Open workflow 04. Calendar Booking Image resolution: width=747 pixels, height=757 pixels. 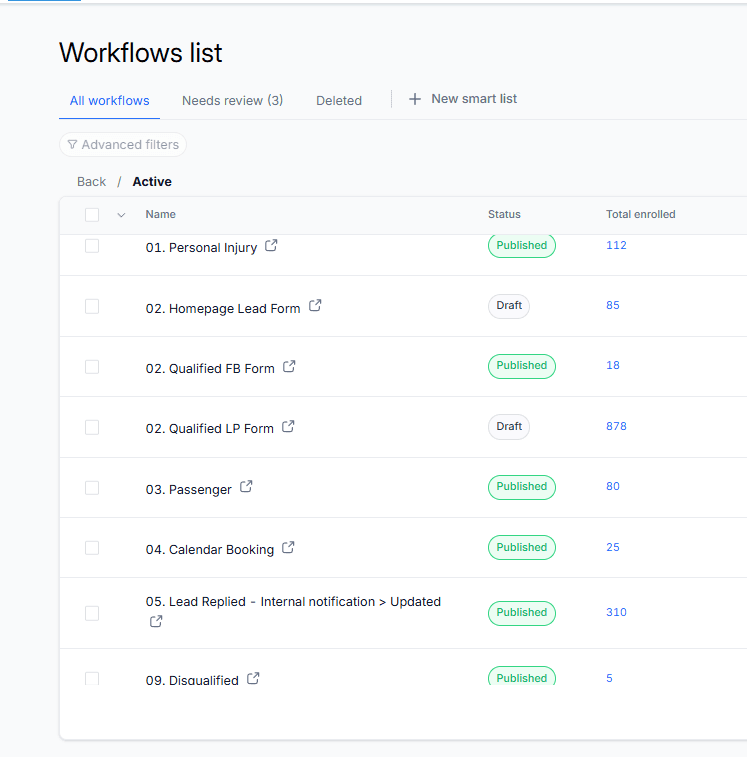tap(210, 550)
